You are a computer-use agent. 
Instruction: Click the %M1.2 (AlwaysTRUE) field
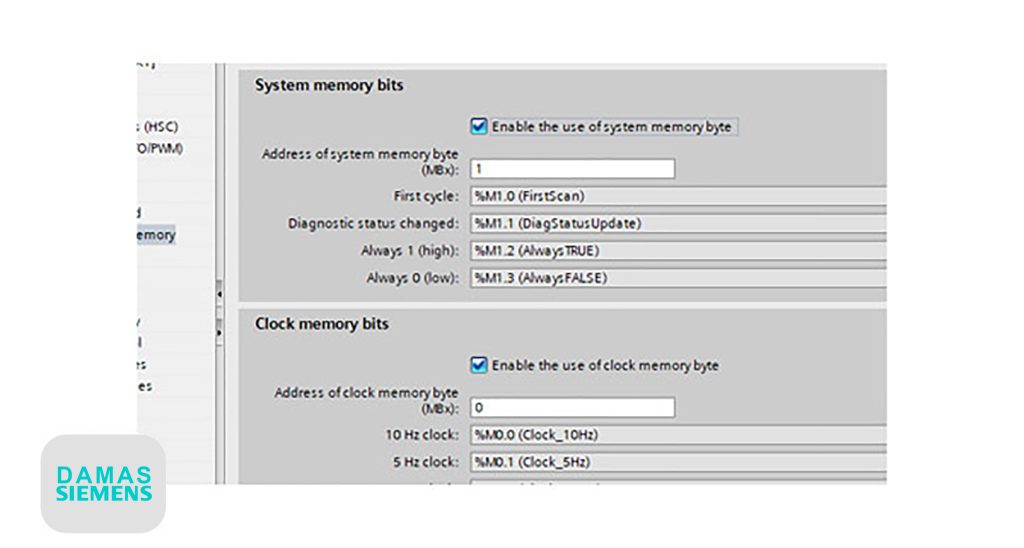(678, 250)
